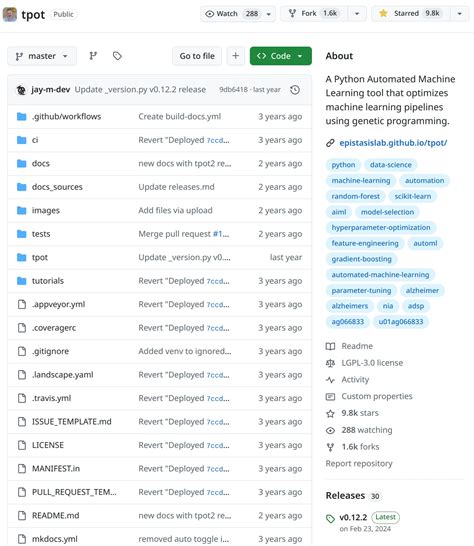Click the link icon beside the website URL
474x546 pixels.
point(330,143)
